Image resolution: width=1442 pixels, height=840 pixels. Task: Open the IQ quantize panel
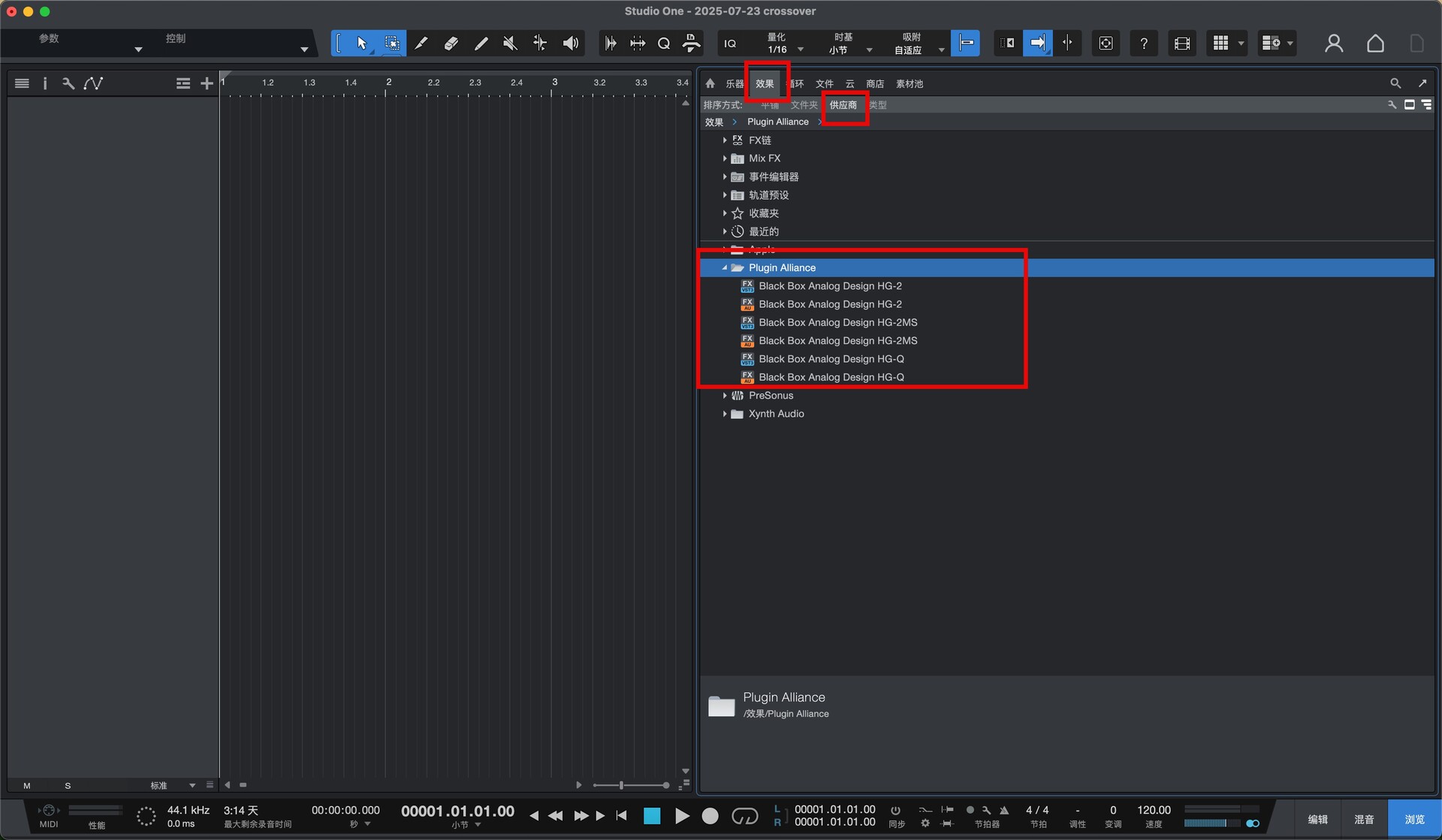point(730,44)
